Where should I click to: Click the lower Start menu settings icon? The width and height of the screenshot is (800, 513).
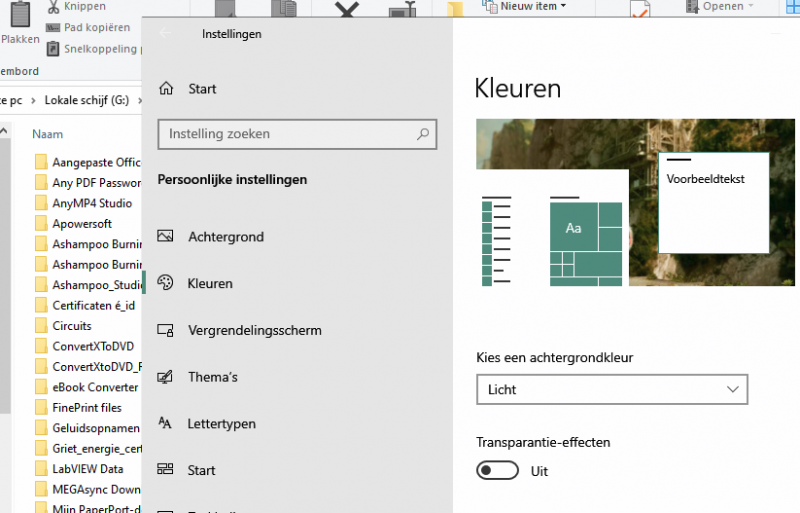point(166,470)
